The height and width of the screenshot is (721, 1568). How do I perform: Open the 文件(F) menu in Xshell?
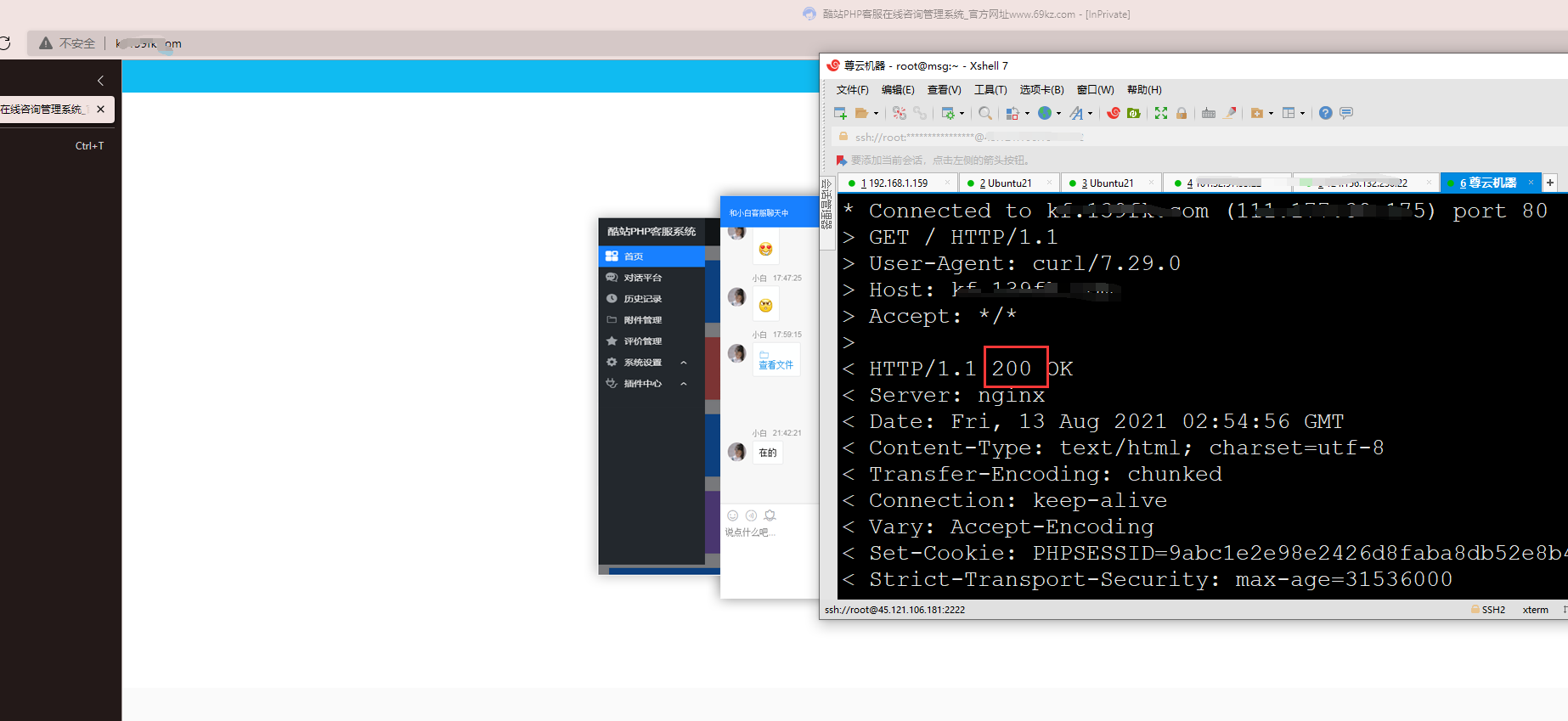point(853,90)
